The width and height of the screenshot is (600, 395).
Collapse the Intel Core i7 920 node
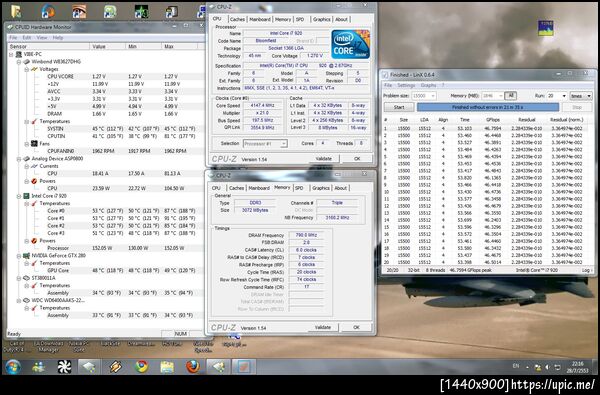tap(18, 196)
